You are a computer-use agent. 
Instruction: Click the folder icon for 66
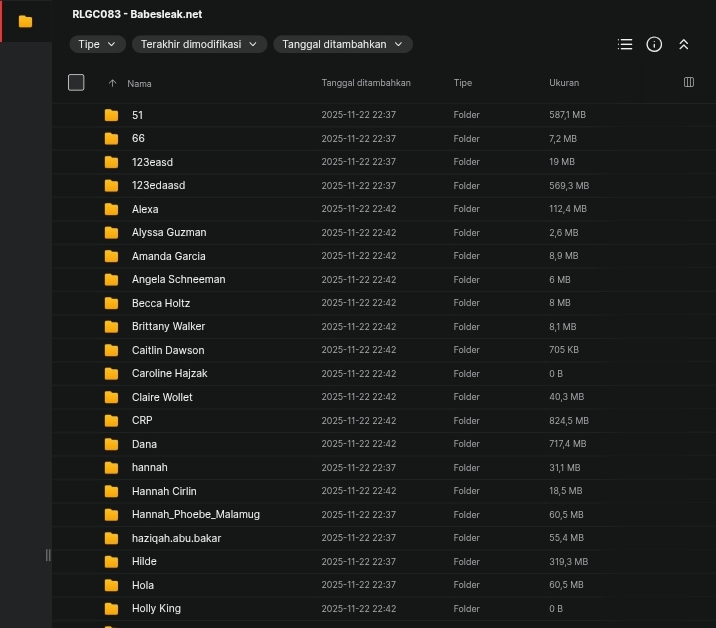coord(111,139)
